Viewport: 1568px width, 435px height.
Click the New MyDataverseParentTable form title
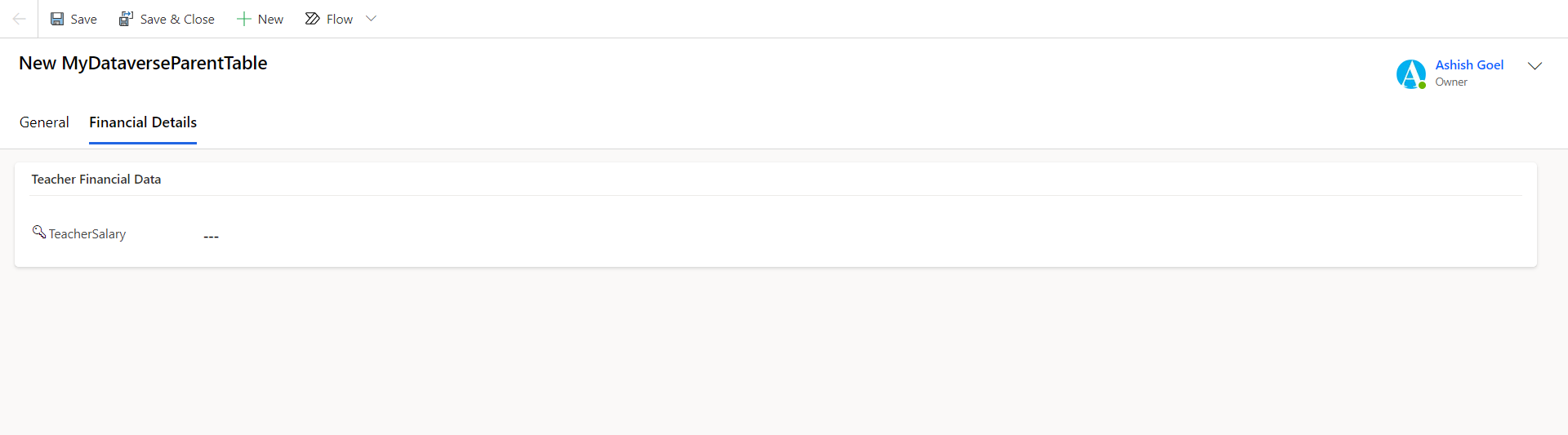coord(143,63)
